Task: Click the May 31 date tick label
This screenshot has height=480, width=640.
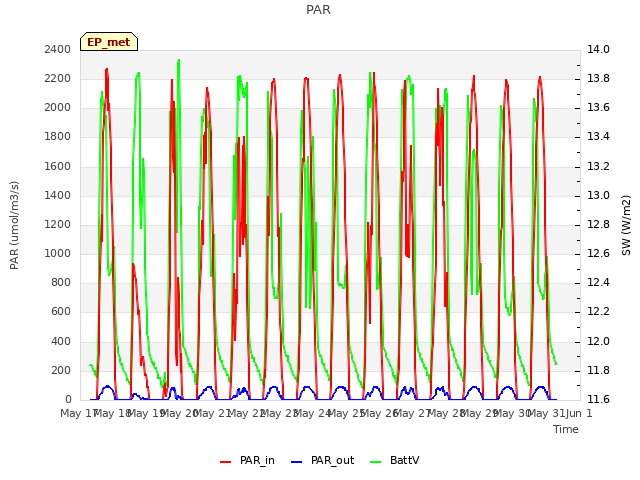Action: pos(546,413)
